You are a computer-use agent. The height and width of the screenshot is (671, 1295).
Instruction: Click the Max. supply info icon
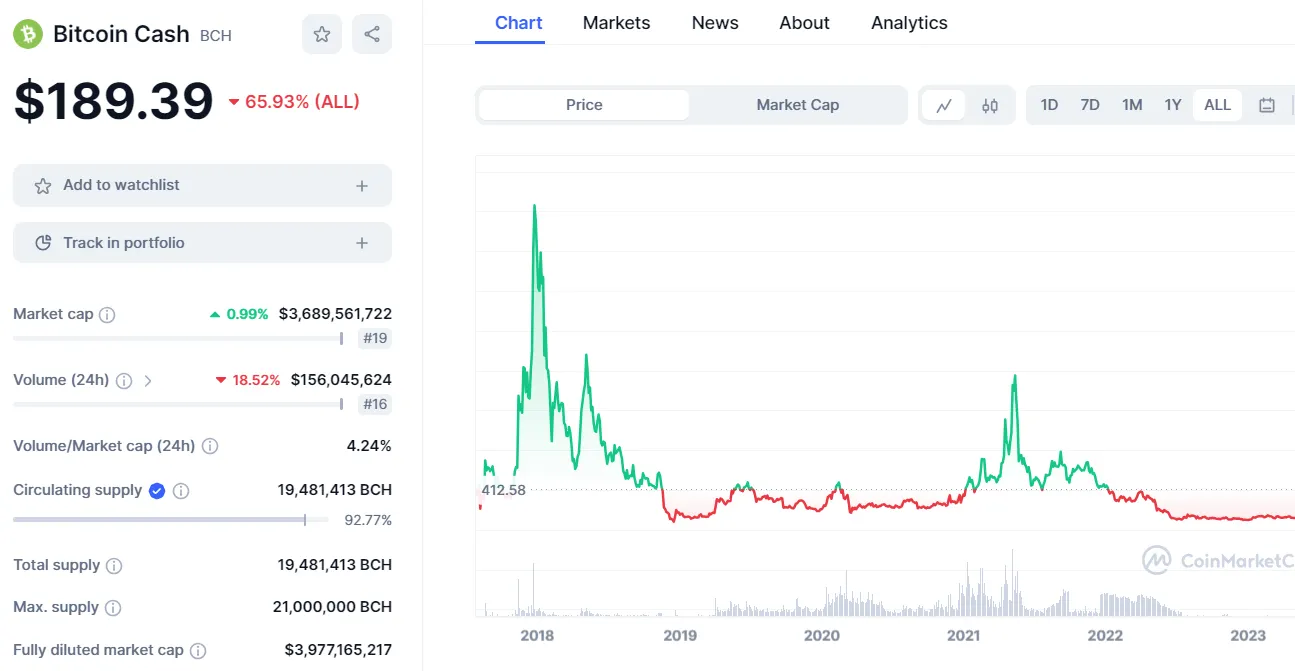tap(113, 608)
